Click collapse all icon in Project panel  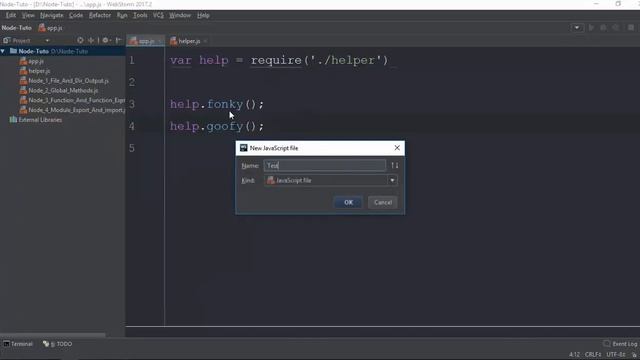point(91,40)
